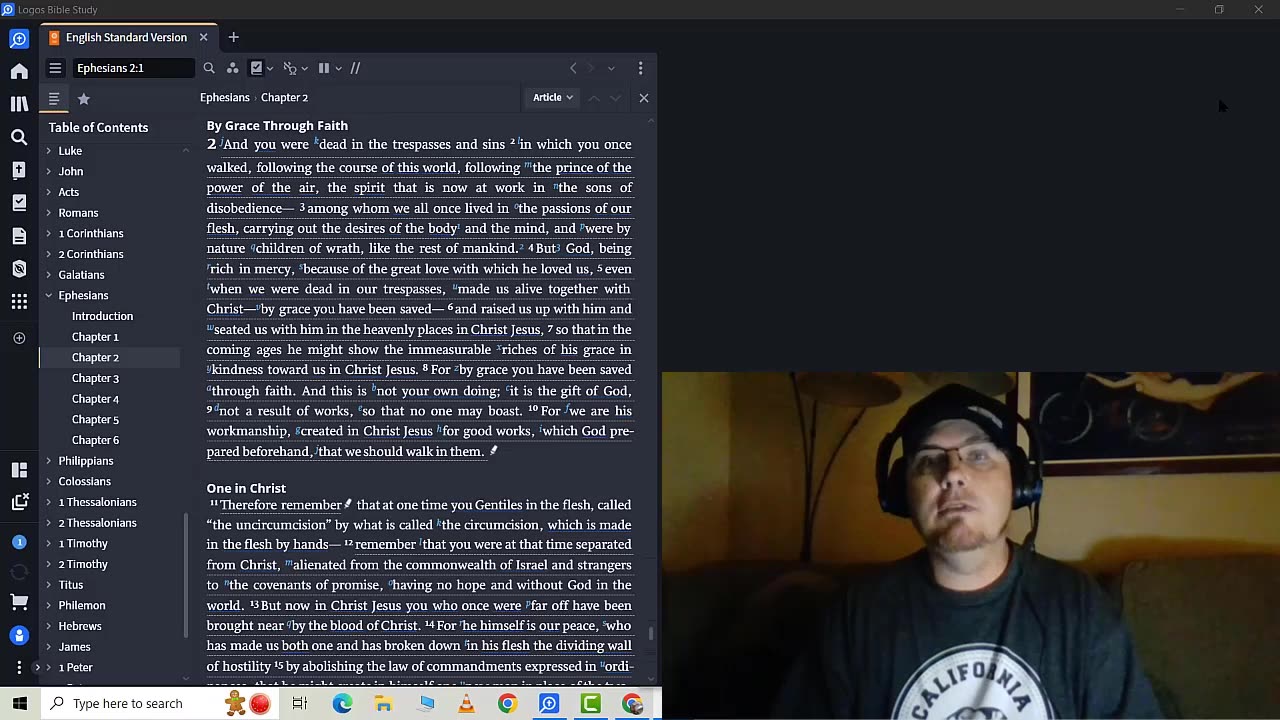Open VLC media player from taskbar
This screenshot has width=1280, height=720.
466,704
